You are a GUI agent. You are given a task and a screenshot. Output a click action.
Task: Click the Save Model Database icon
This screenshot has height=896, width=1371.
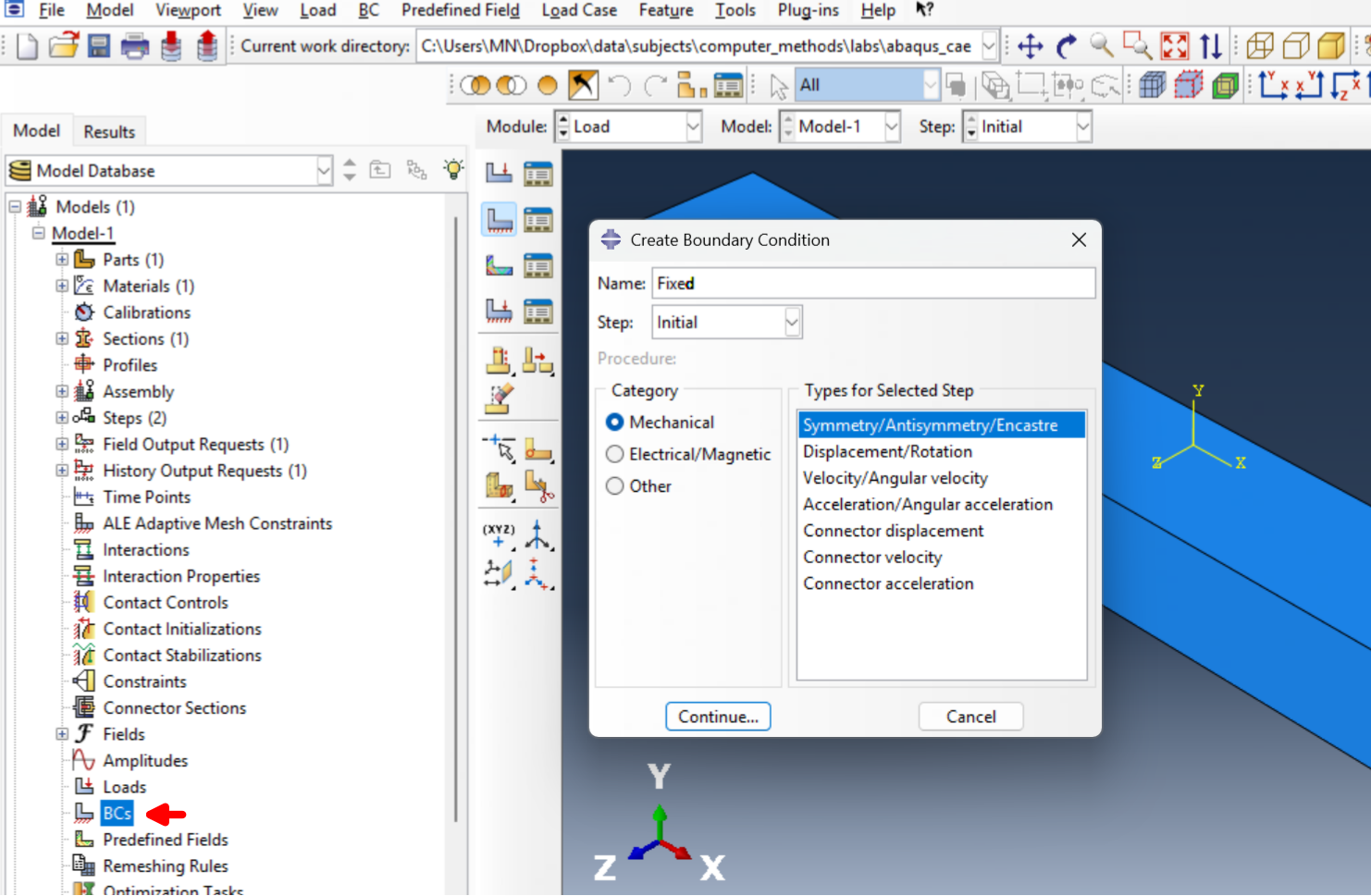[x=99, y=45]
